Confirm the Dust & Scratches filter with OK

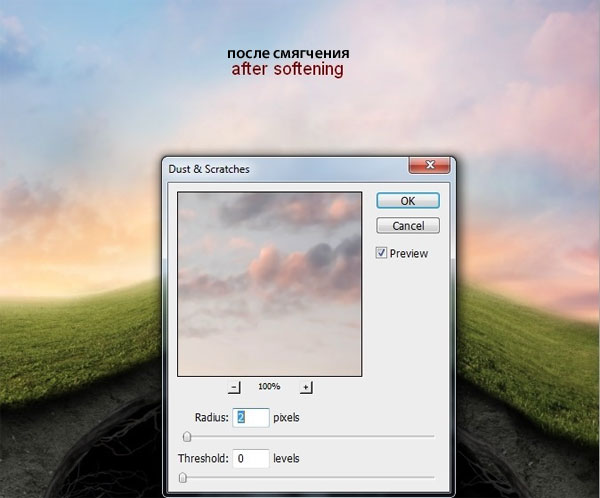(x=408, y=201)
